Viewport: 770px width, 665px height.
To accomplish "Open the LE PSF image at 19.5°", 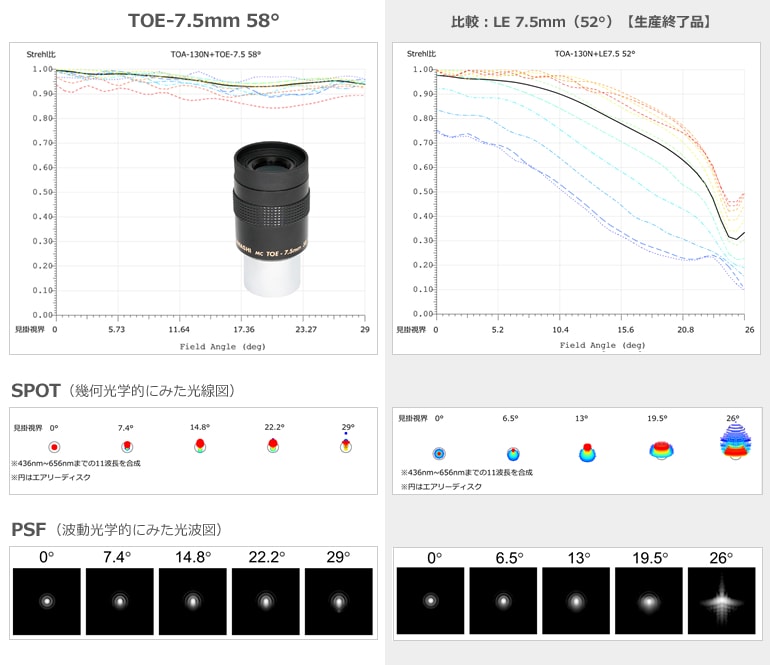I will click(649, 601).
